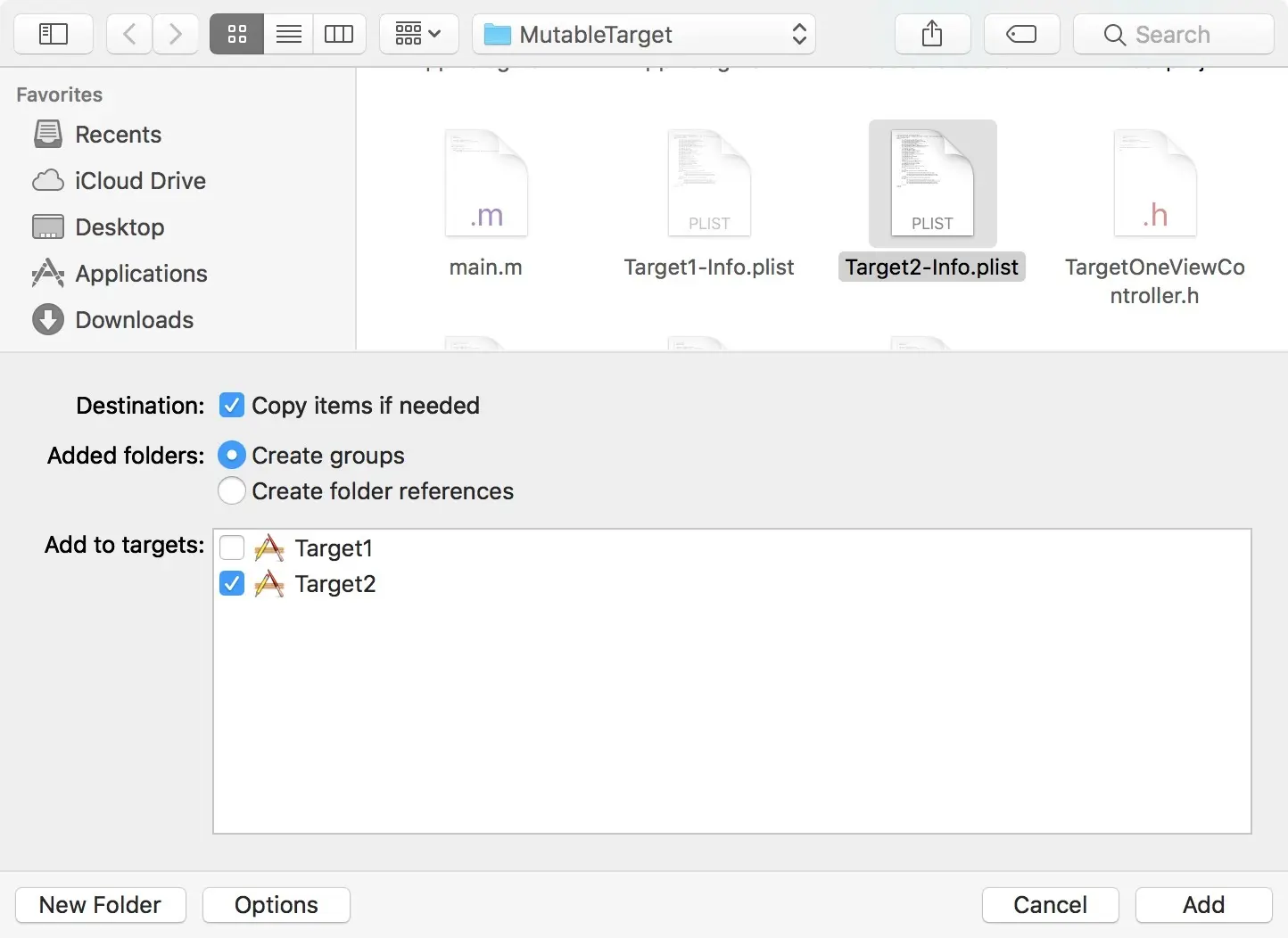This screenshot has height=938, width=1288.
Task: Open Downloads from the sidebar
Action: (x=134, y=320)
